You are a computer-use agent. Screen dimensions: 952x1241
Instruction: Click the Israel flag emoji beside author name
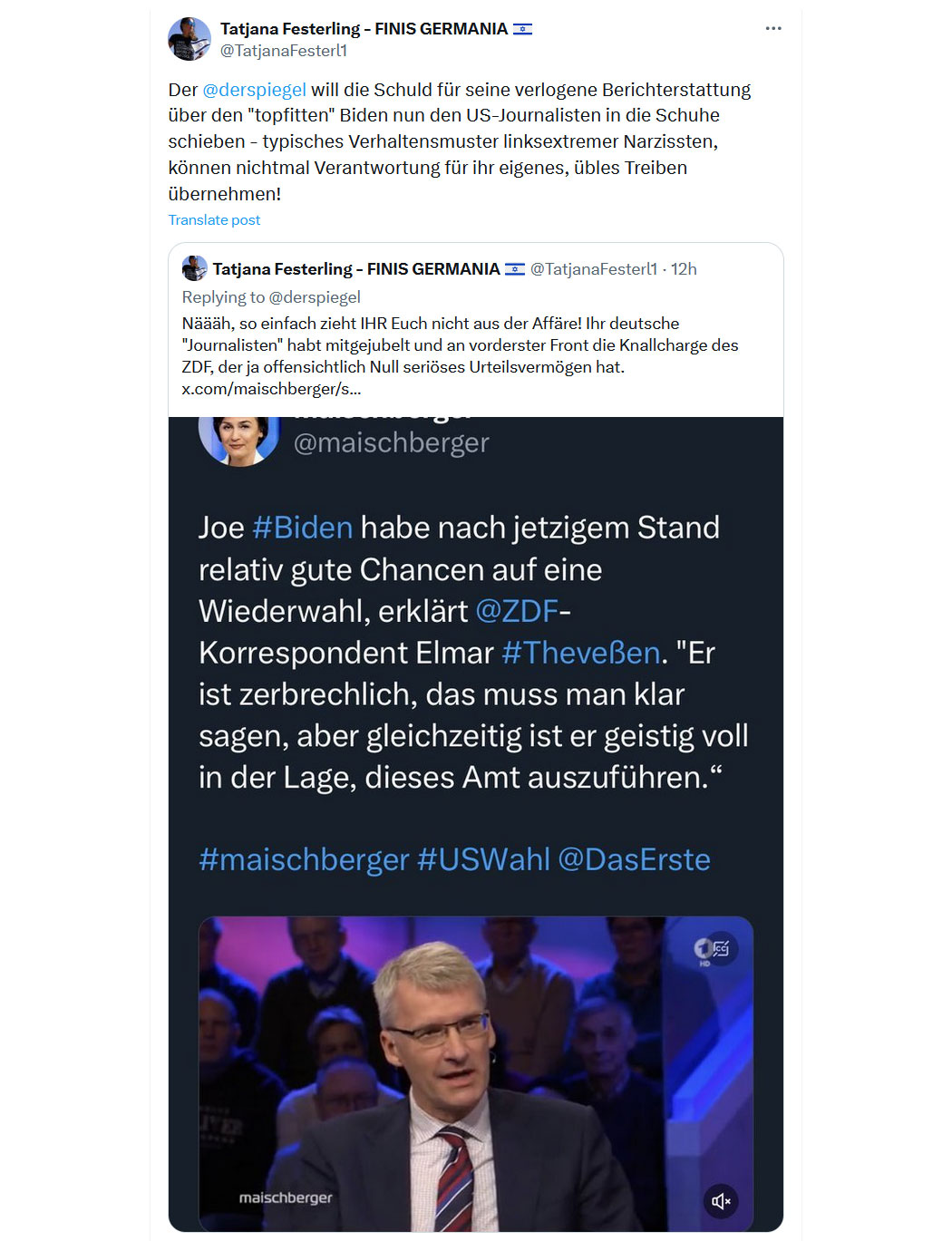click(x=522, y=29)
